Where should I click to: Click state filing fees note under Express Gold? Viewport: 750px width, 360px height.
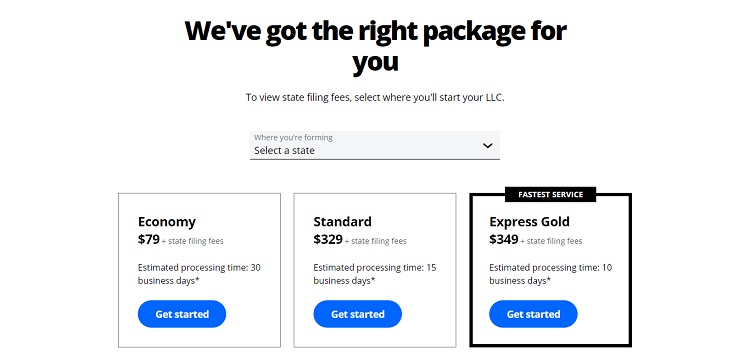[x=551, y=241]
